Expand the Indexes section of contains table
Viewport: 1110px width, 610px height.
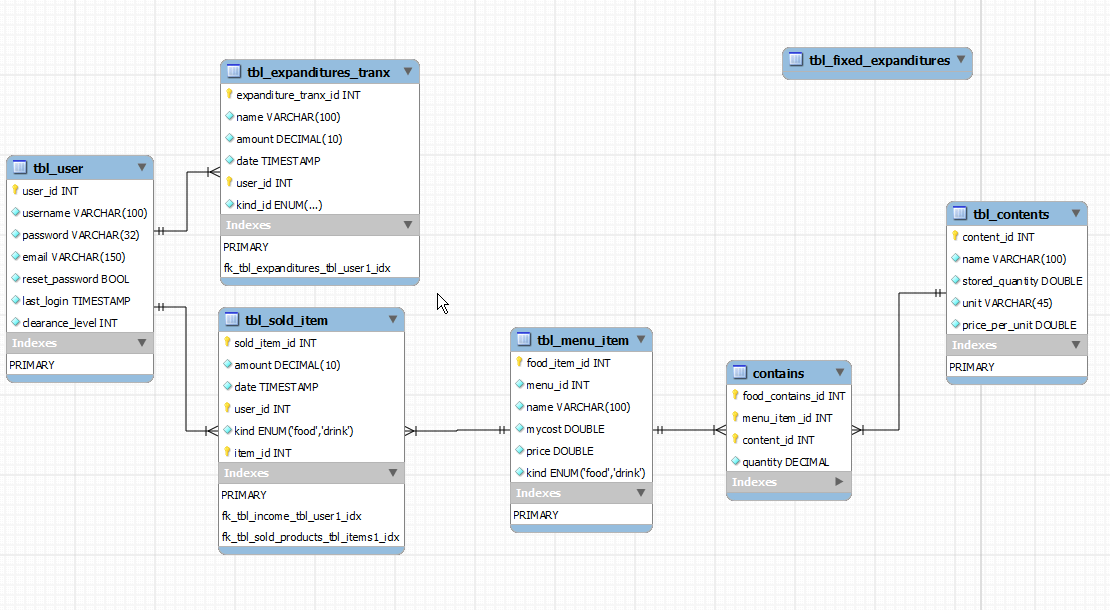pos(840,481)
